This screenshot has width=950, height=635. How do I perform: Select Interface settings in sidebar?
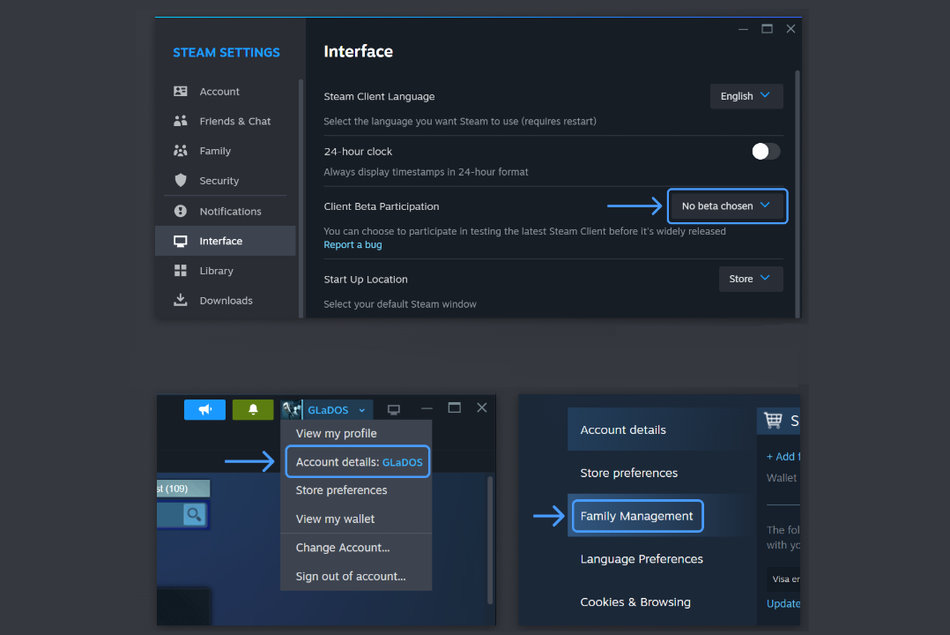225,241
